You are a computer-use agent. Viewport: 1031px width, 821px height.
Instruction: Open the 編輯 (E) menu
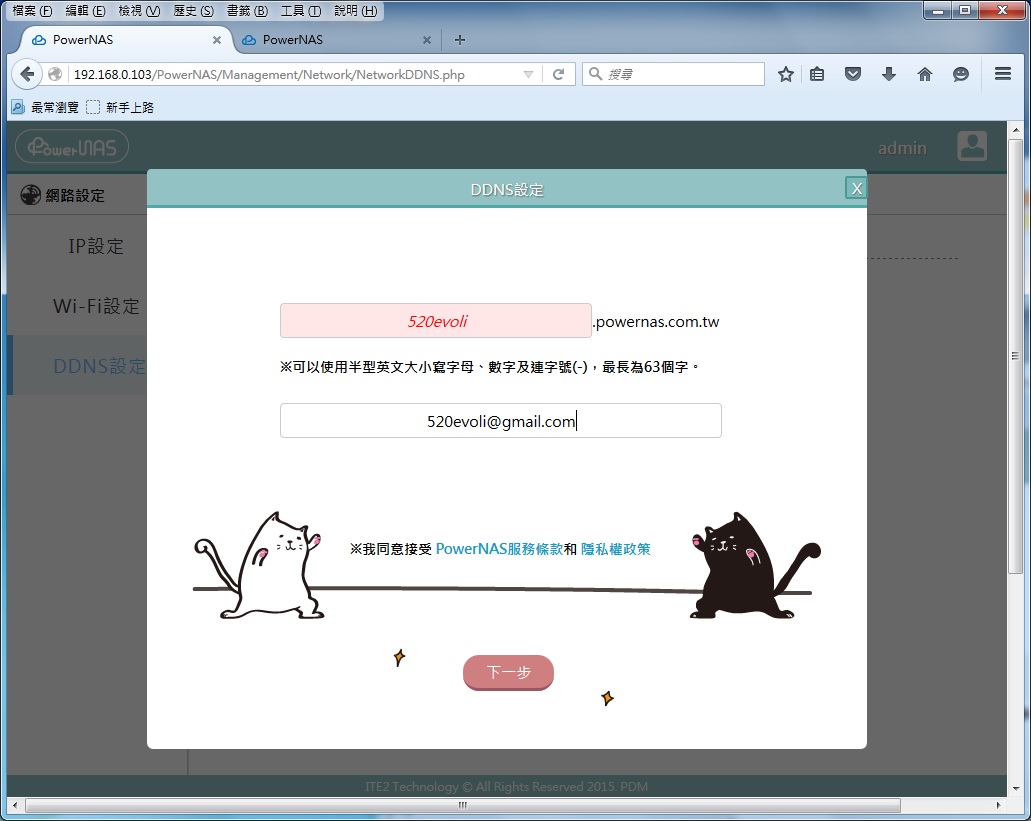point(85,11)
